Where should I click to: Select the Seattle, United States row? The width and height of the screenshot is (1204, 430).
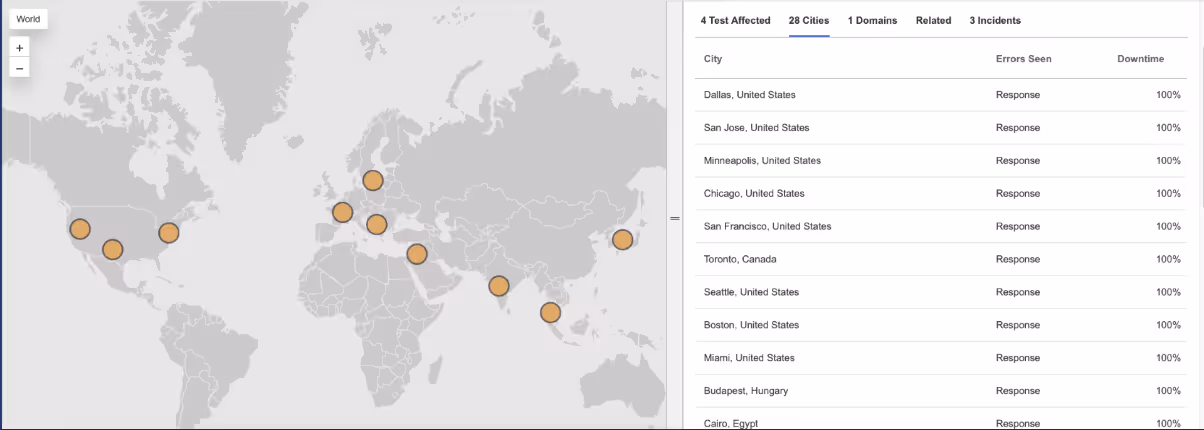(x=941, y=292)
